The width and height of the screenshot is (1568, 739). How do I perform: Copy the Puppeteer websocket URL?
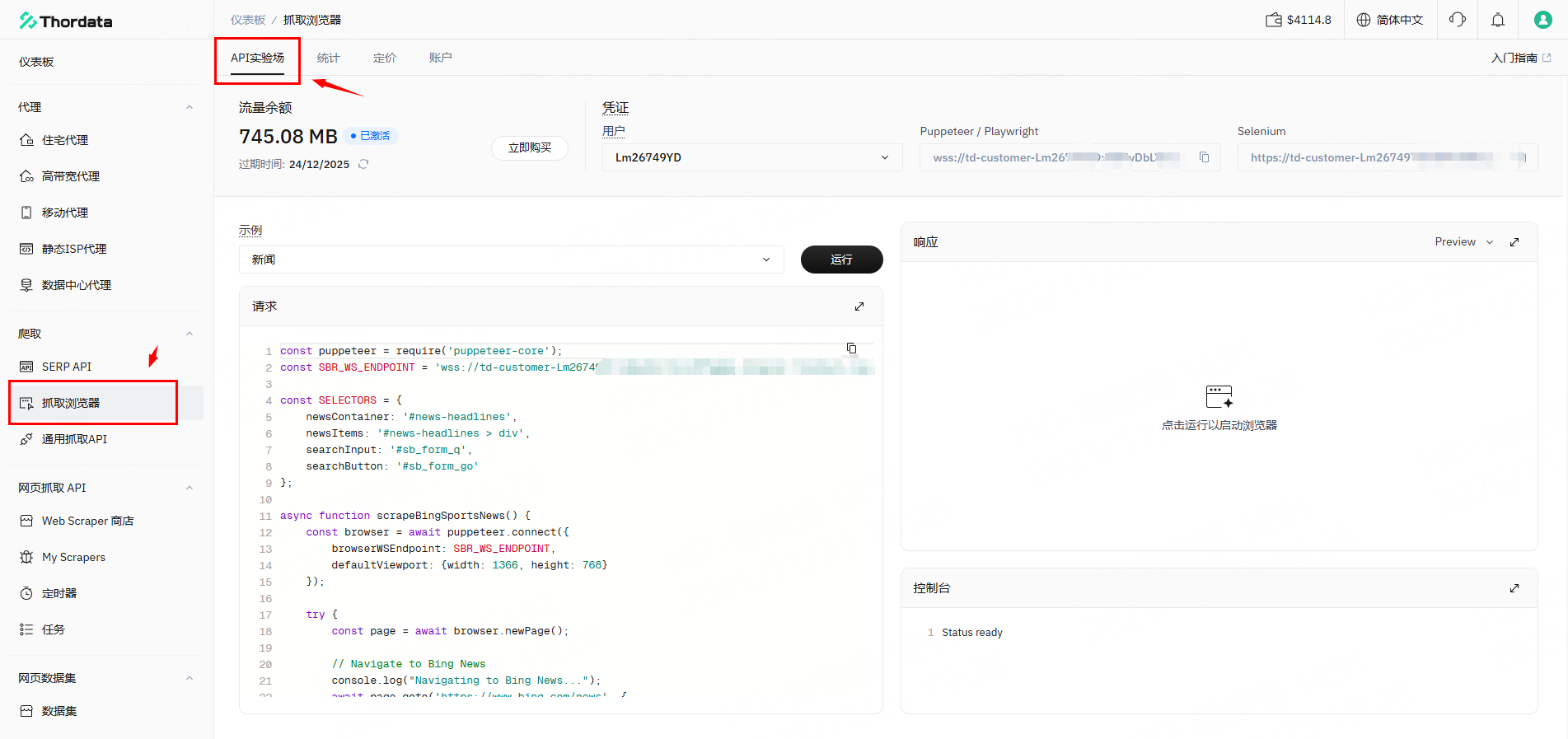(x=1204, y=157)
